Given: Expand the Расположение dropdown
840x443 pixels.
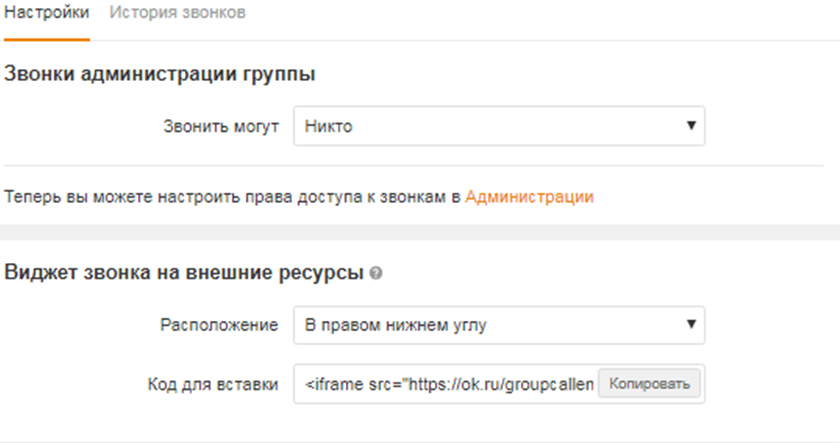Looking at the screenshot, I should tap(499, 325).
